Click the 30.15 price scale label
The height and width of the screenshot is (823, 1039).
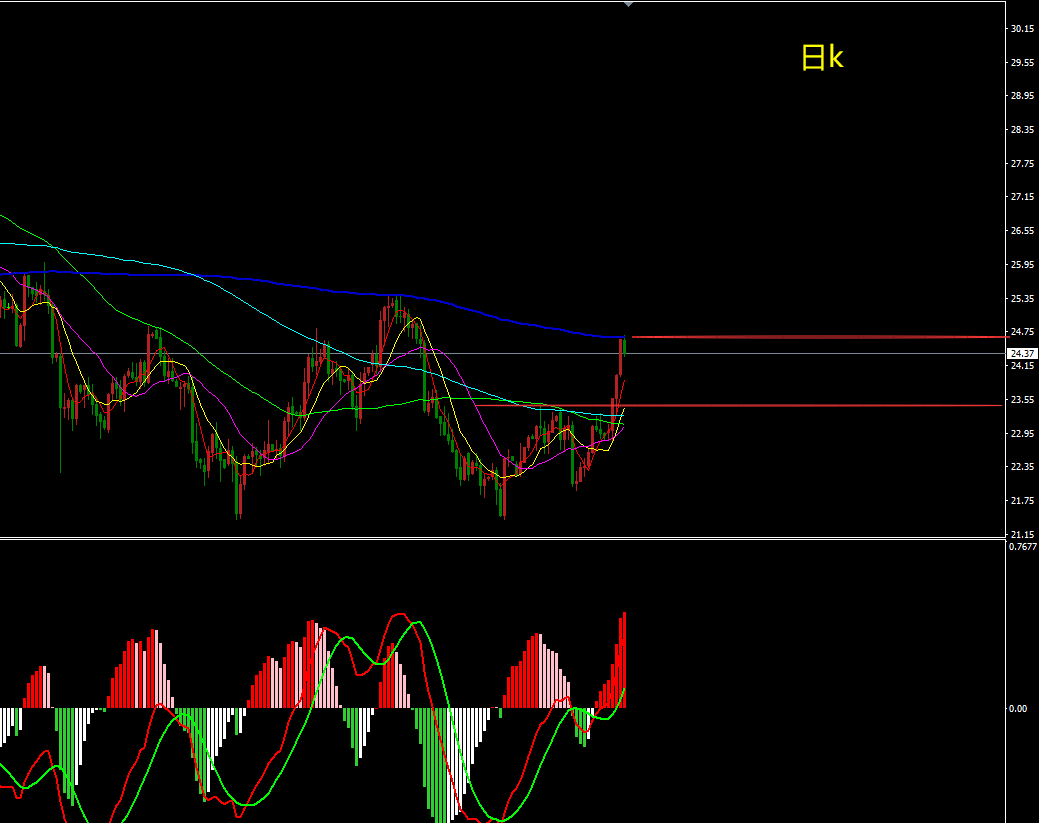(1022, 28)
